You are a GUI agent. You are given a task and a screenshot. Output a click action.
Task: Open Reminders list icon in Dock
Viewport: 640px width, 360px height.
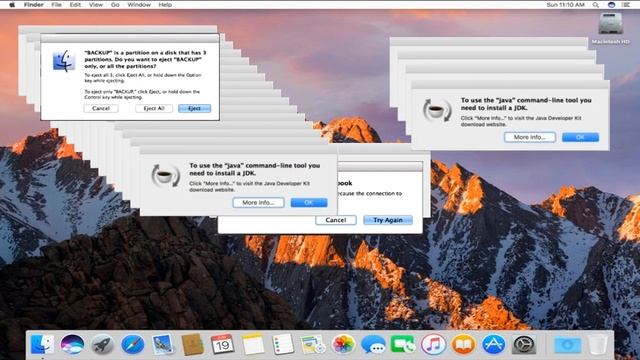coord(283,344)
